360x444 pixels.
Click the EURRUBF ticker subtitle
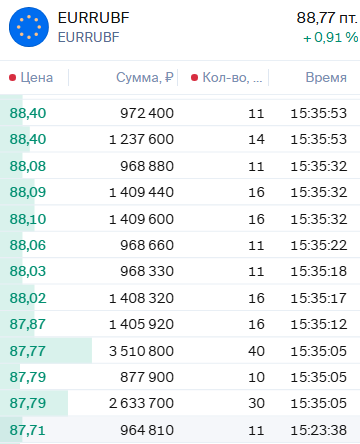88,37
